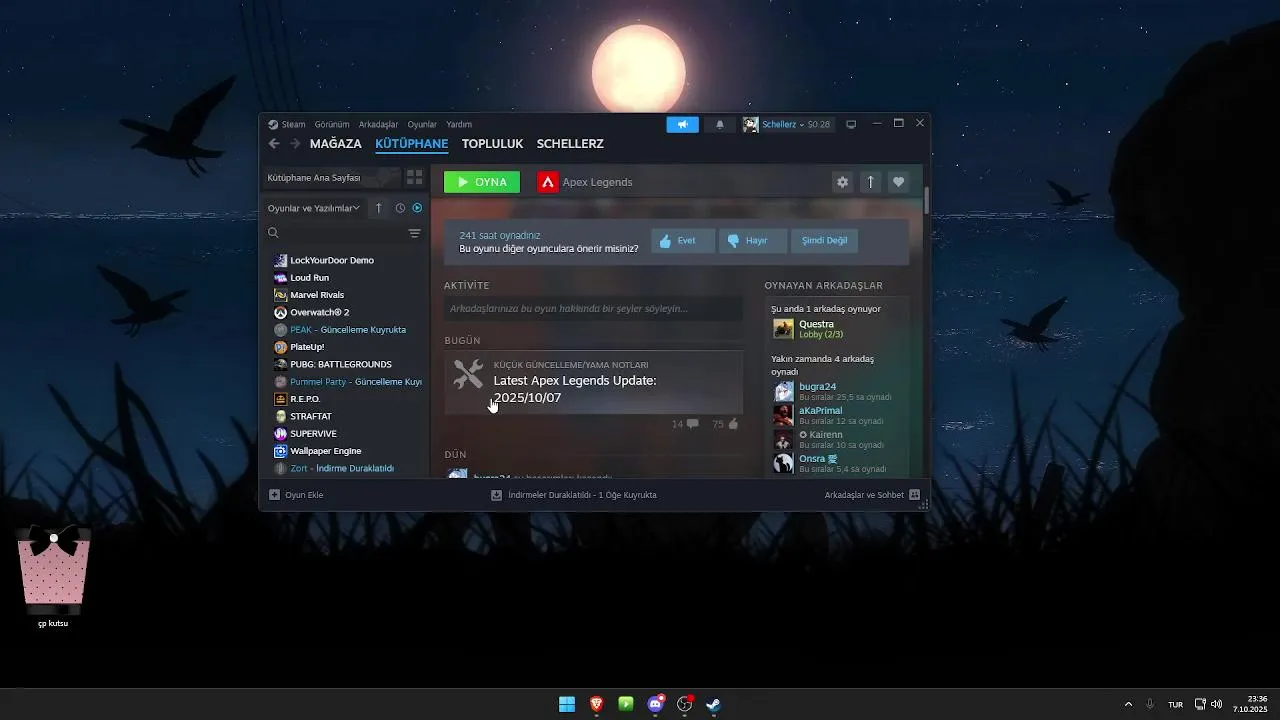
Task: Switch to the TOPLULUK tab
Action: point(492,144)
